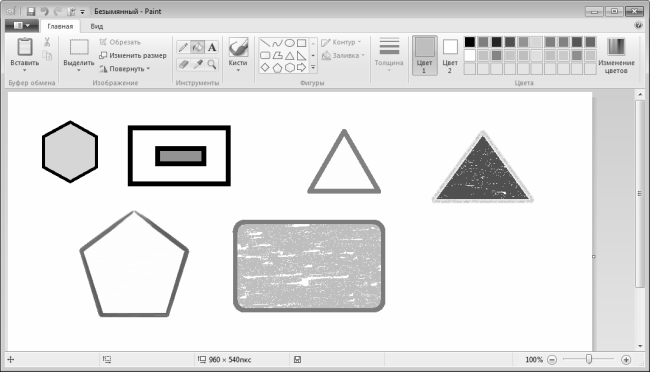Activate the Цвет 1 selector
The width and height of the screenshot is (650, 372).
click(424, 56)
